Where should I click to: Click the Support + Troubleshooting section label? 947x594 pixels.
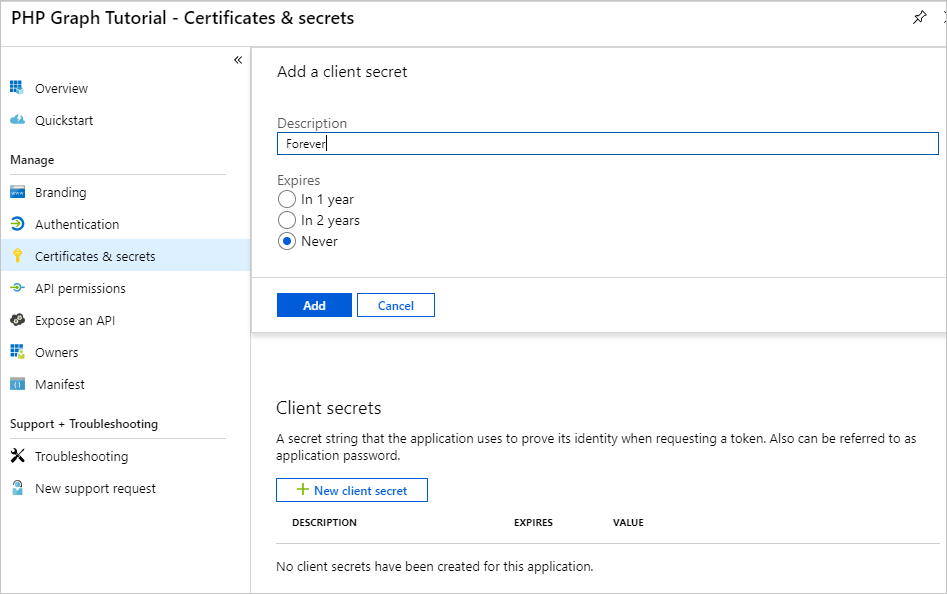click(x=84, y=424)
